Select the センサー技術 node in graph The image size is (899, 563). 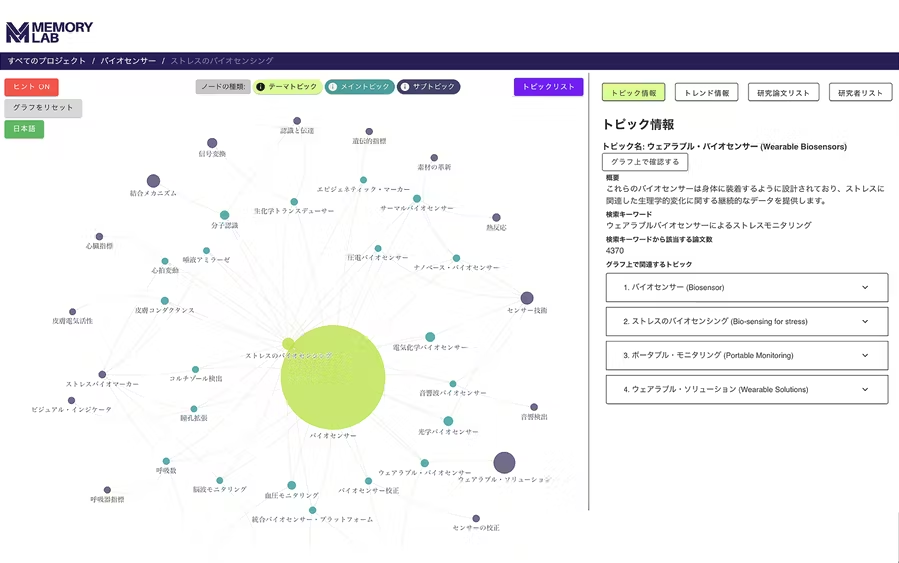(527, 298)
